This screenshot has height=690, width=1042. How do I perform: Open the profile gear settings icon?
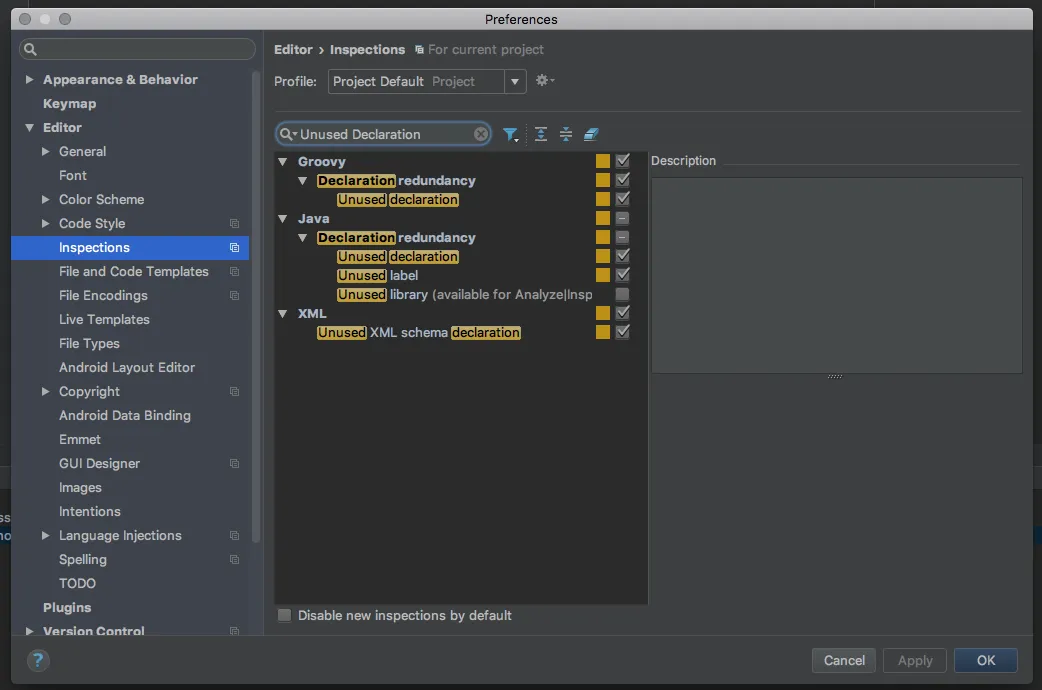coord(543,81)
